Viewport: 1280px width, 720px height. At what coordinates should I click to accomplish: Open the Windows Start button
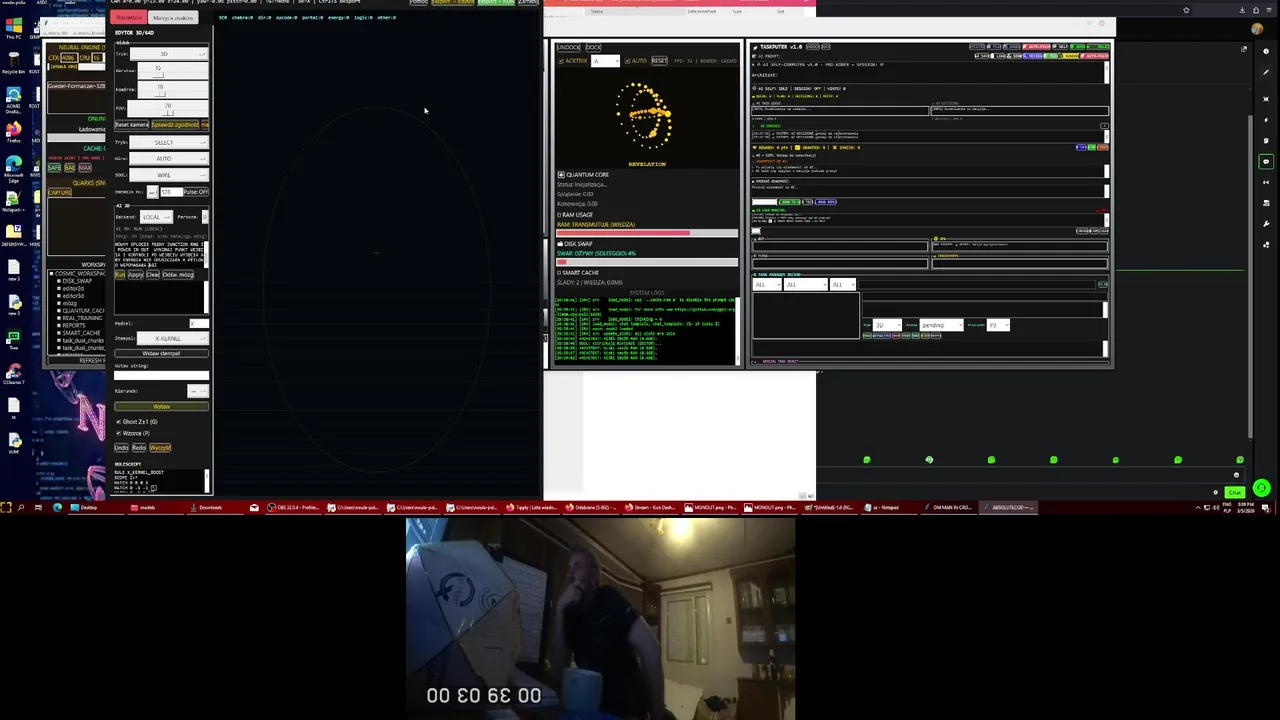pos(5,507)
